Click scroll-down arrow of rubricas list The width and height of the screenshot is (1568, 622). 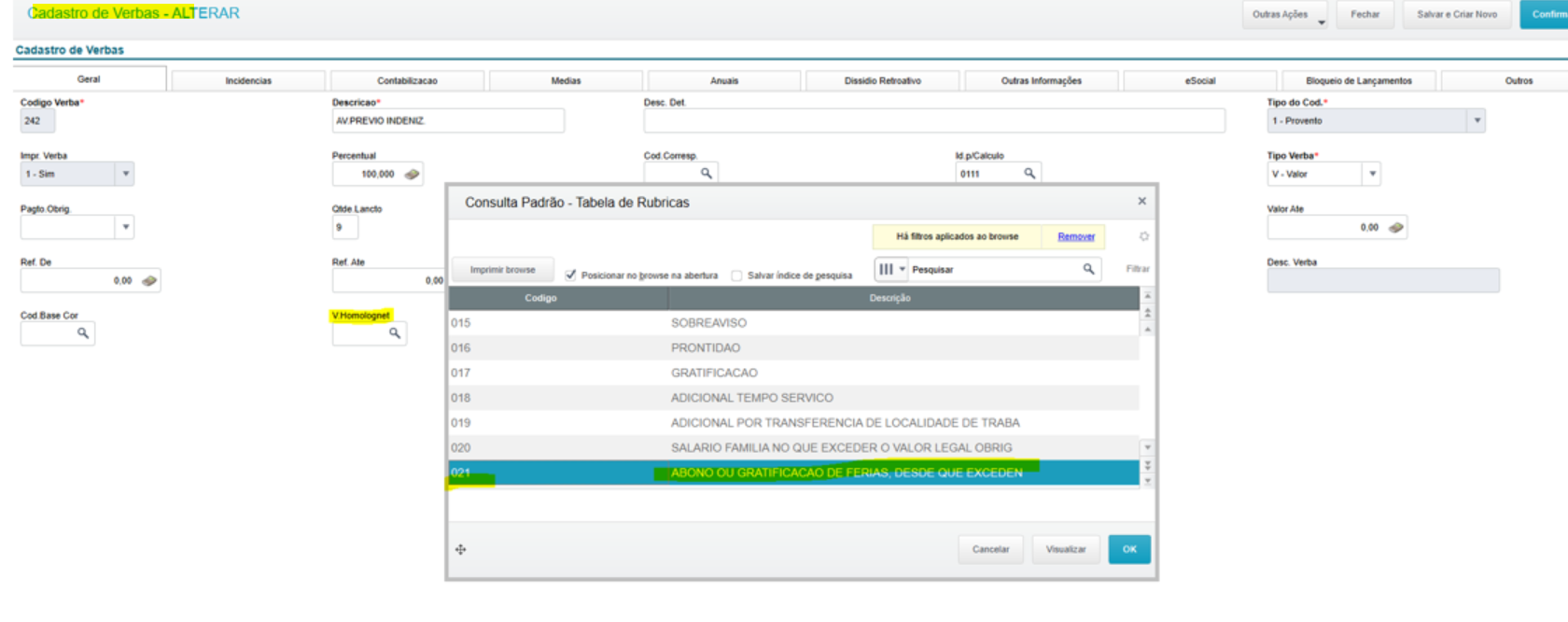click(1148, 447)
